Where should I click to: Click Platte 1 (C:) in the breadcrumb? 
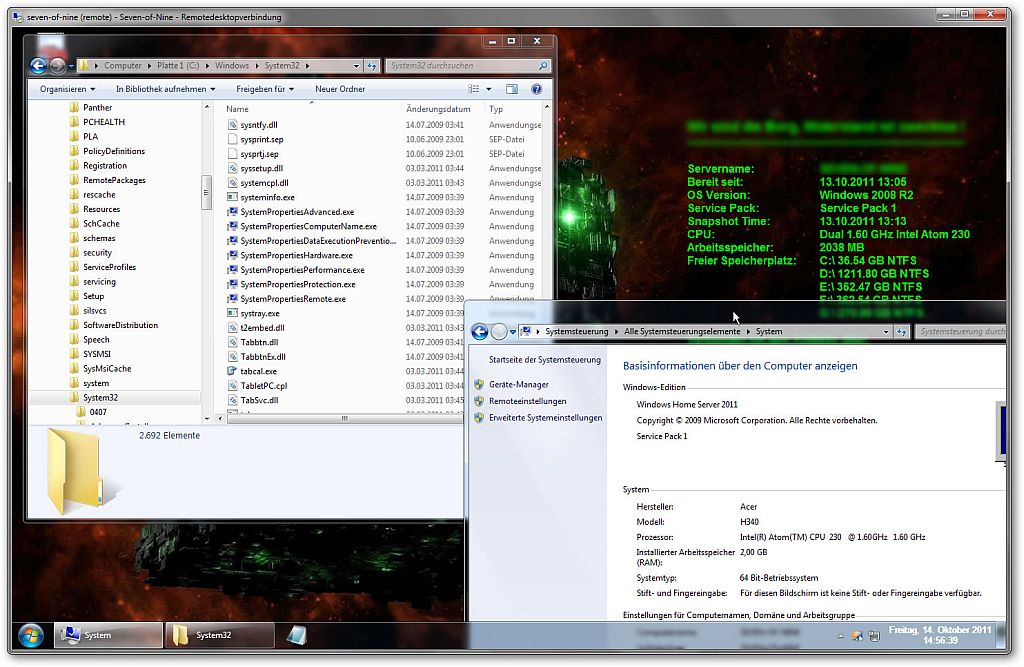click(x=178, y=65)
